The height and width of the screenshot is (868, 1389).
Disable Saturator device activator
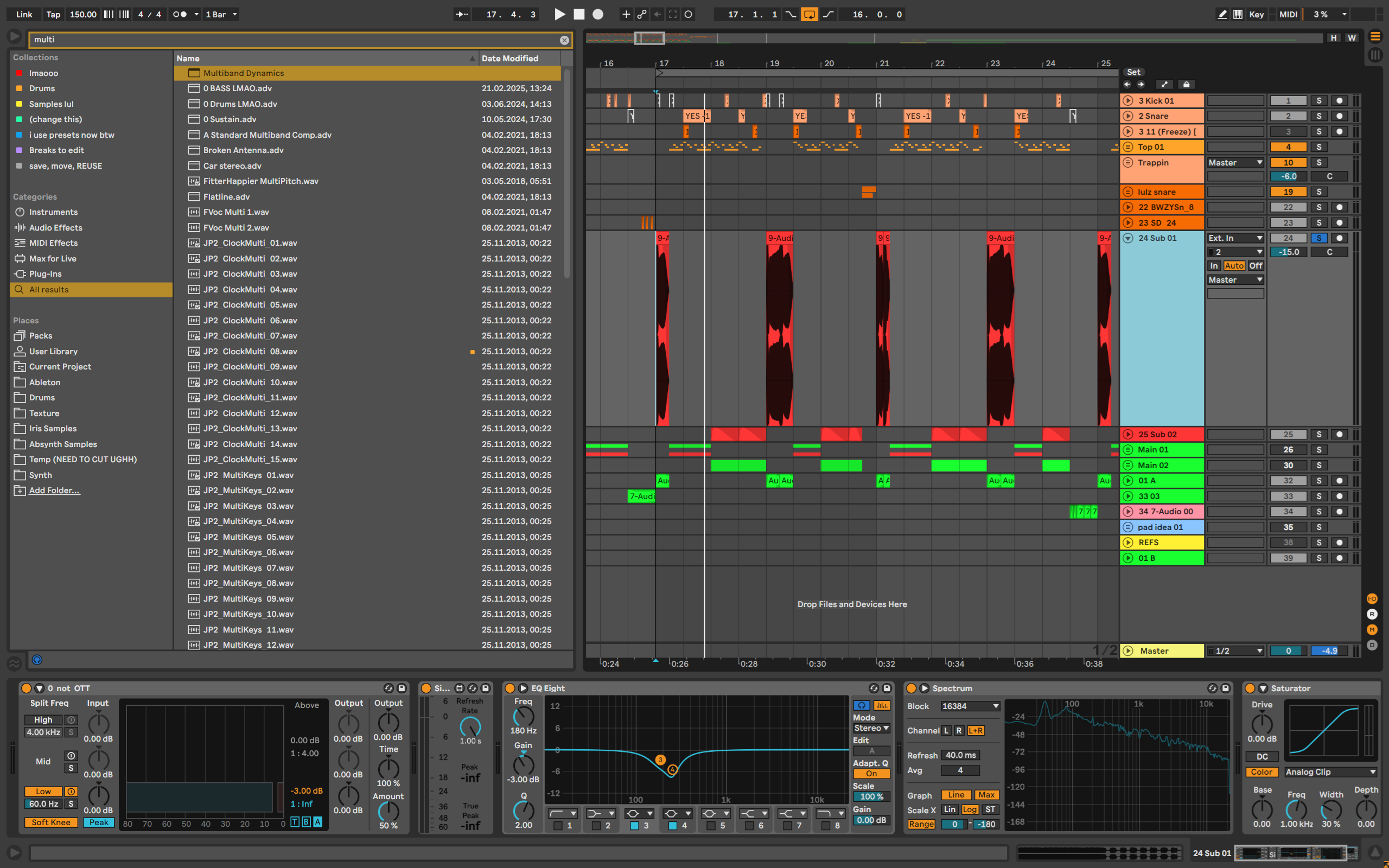[x=1250, y=688]
